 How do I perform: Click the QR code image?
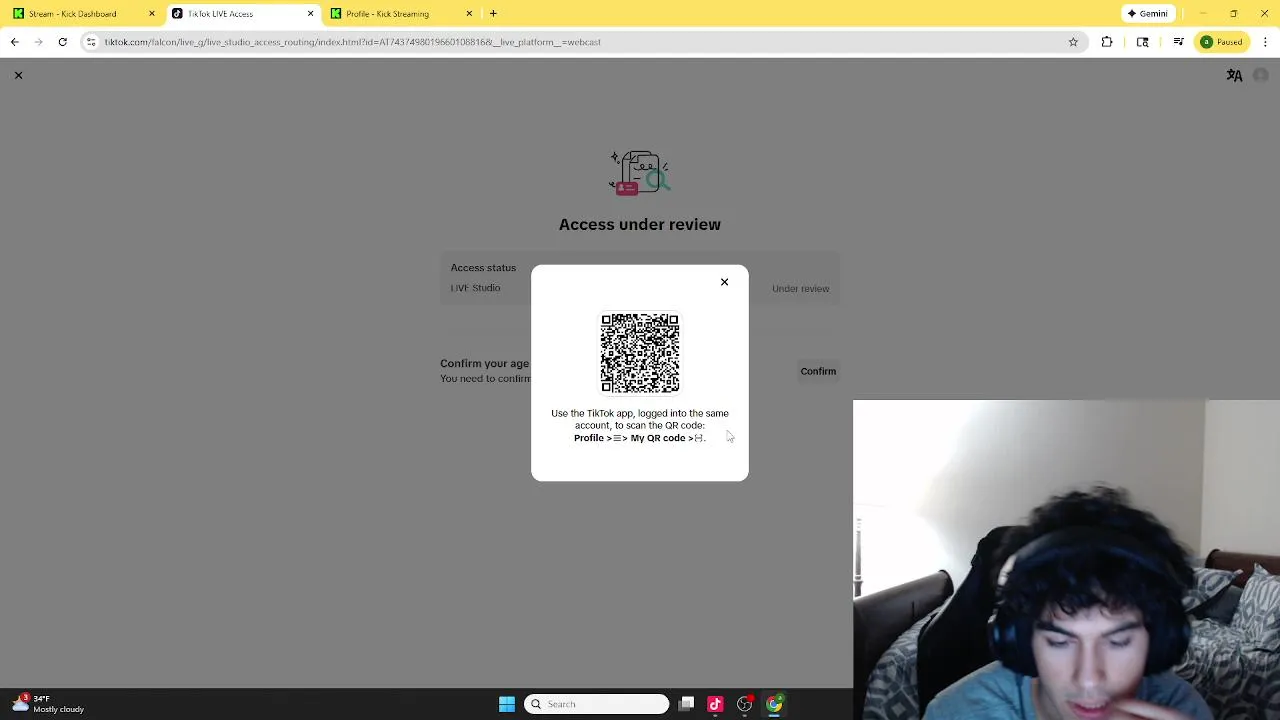point(640,353)
